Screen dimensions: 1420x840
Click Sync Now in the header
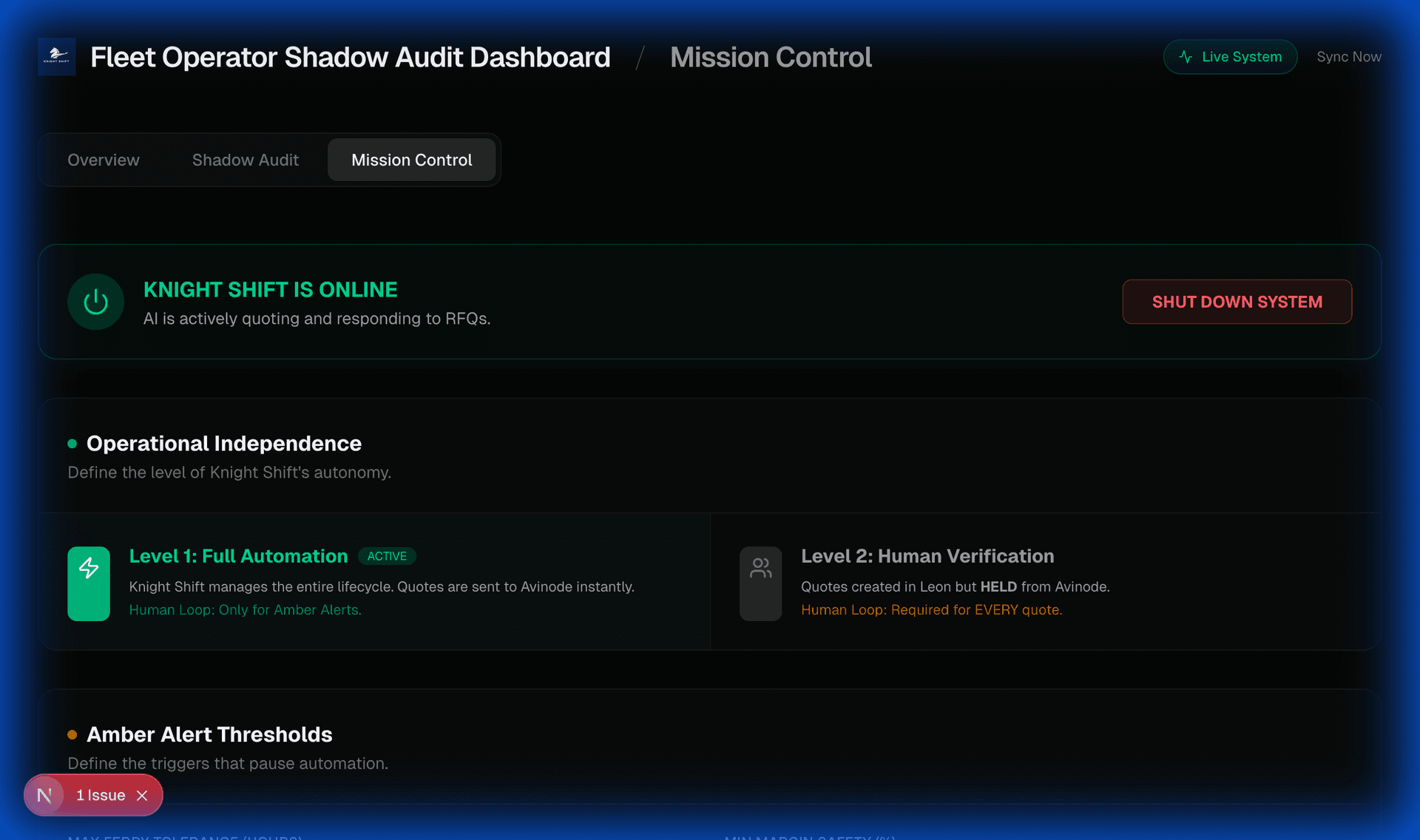pos(1348,57)
